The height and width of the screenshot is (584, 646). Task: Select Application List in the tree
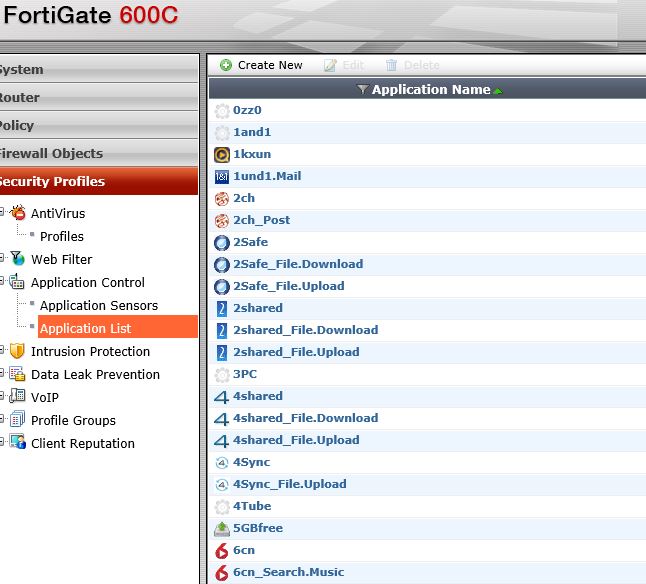point(118,328)
